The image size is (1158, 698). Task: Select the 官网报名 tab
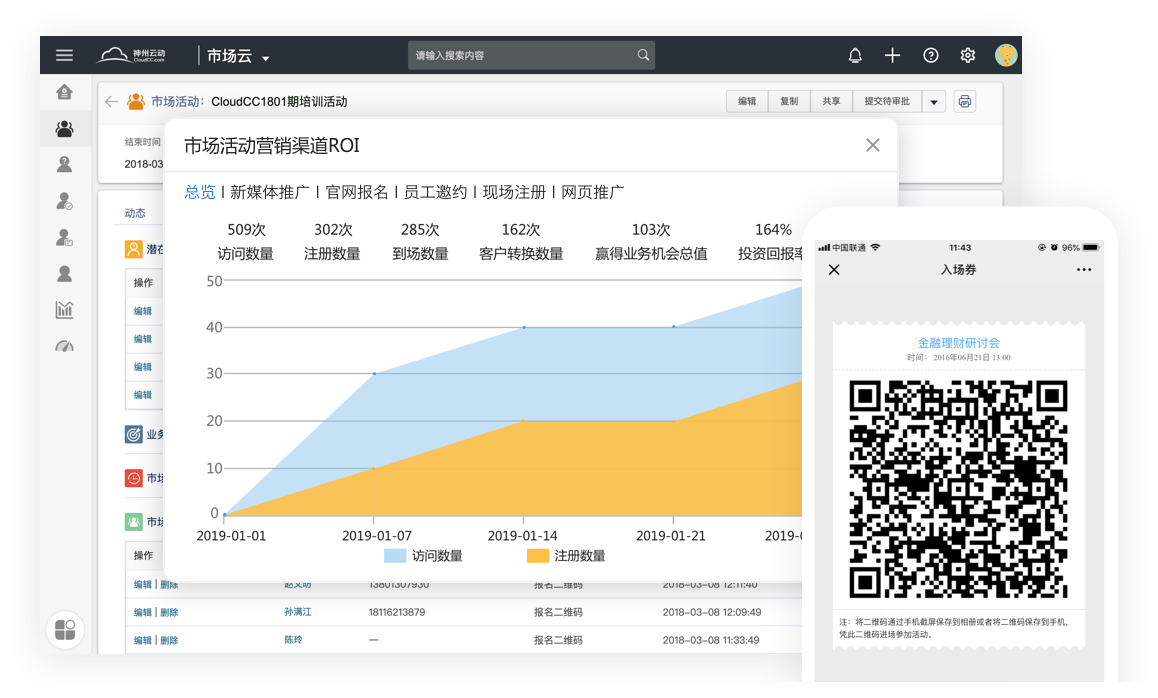click(357, 192)
